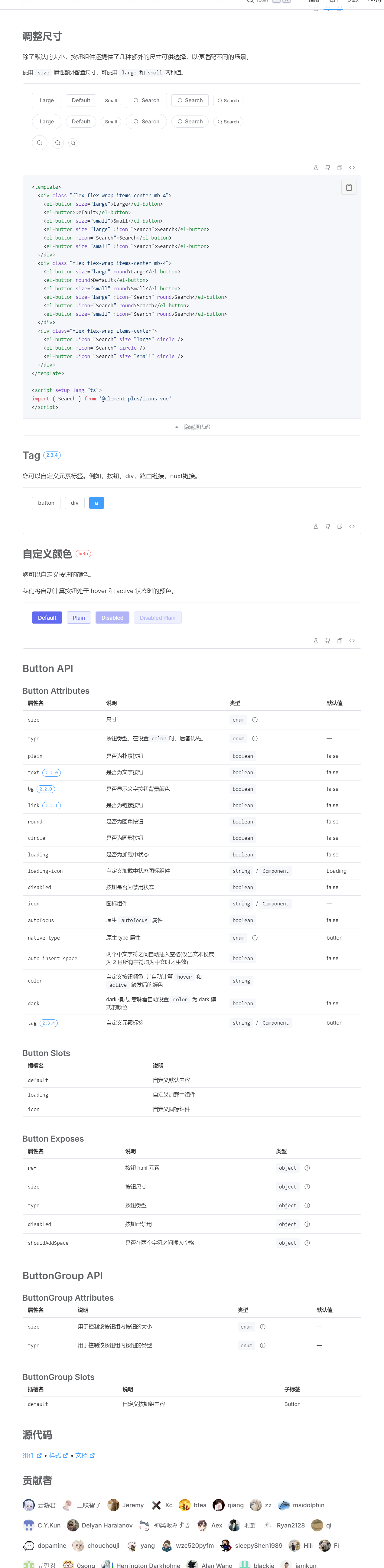
Task: Show object info for ref expose row
Action: point(307,1168)
